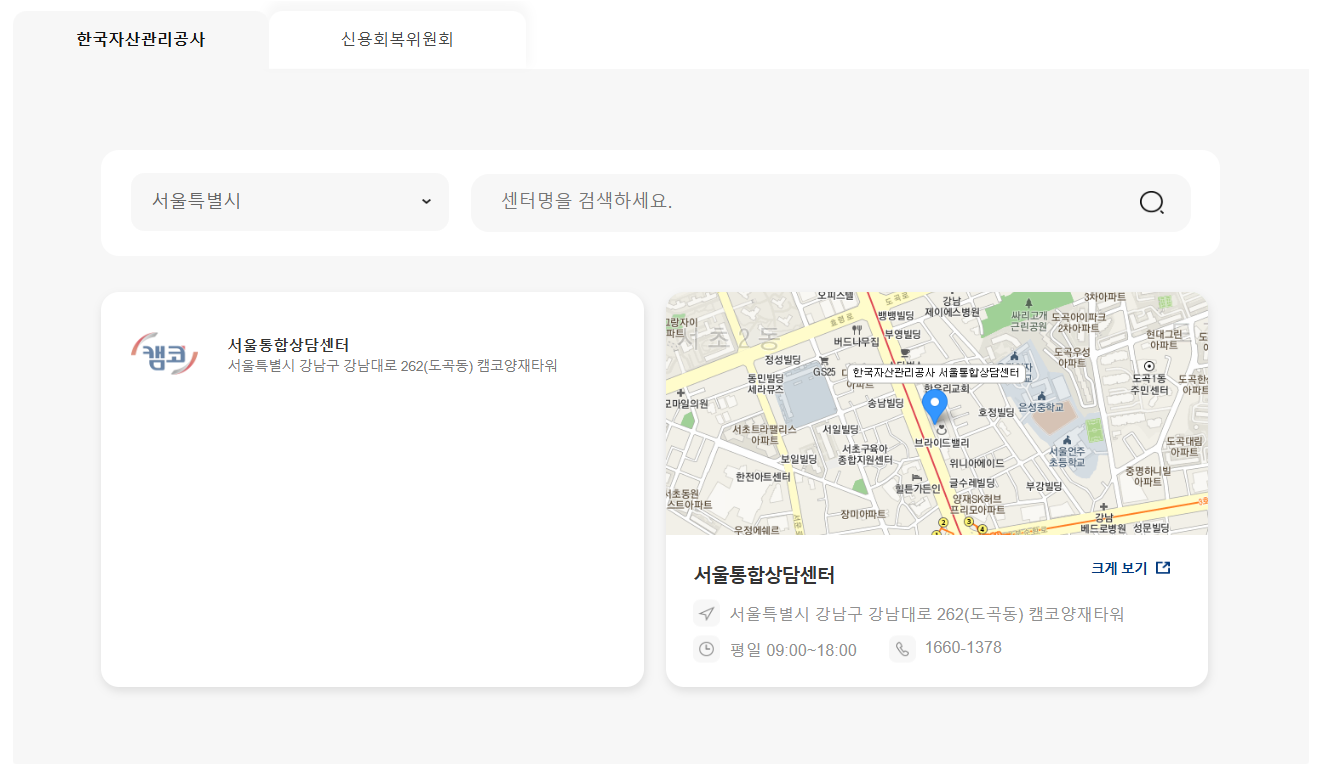Click the 캠코 logo in center list
Screen dimensions: 1325x778
pyautogui.click(x=165, y=354)
